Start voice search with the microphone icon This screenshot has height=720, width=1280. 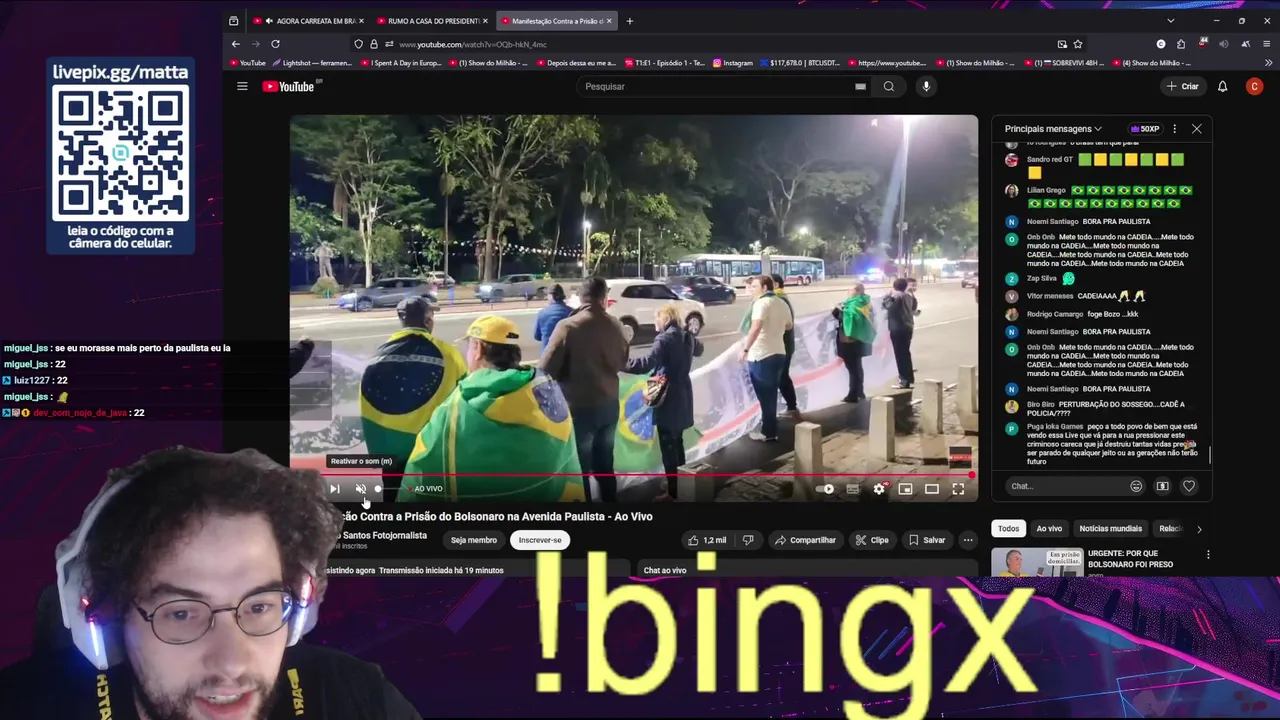(926, 86)
